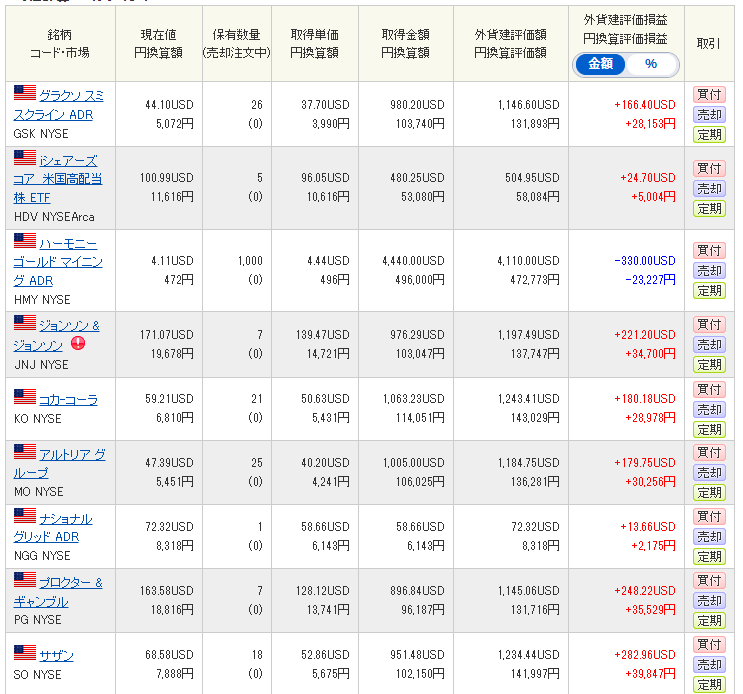Click 売却 button for GSK

[x=709, y=115]
